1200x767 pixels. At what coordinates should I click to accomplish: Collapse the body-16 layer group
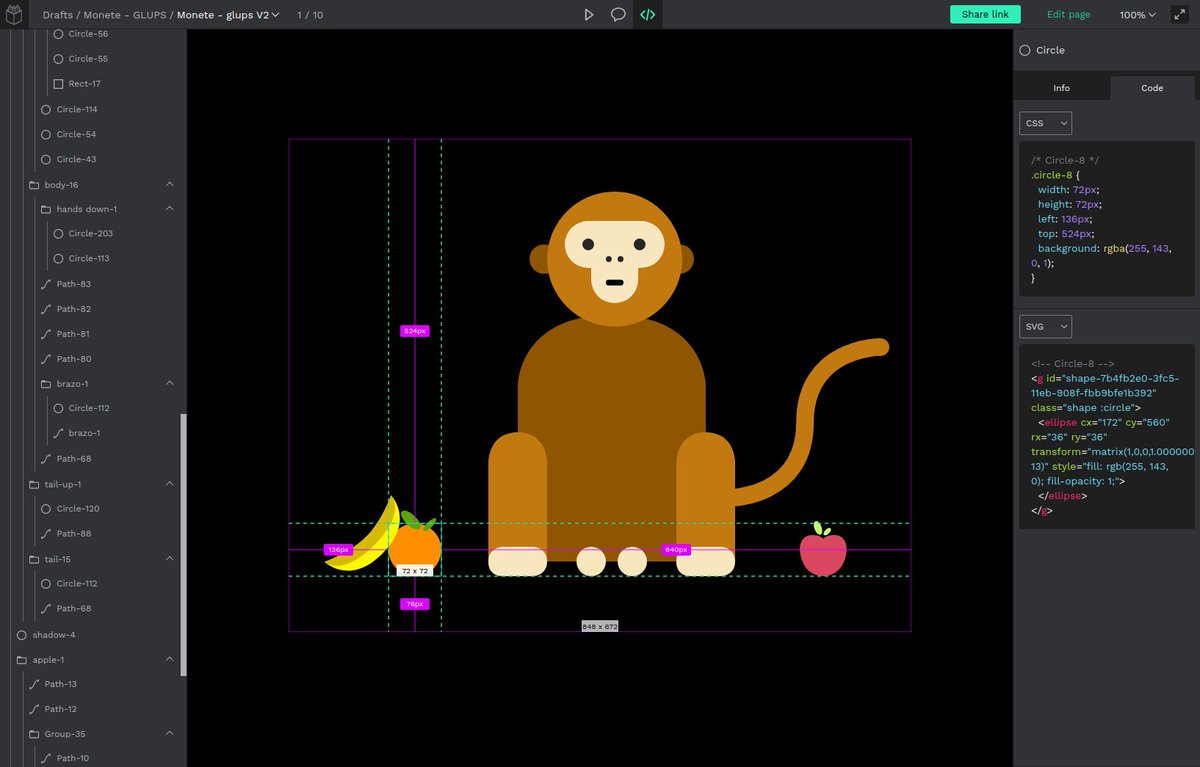pos(169,184)
